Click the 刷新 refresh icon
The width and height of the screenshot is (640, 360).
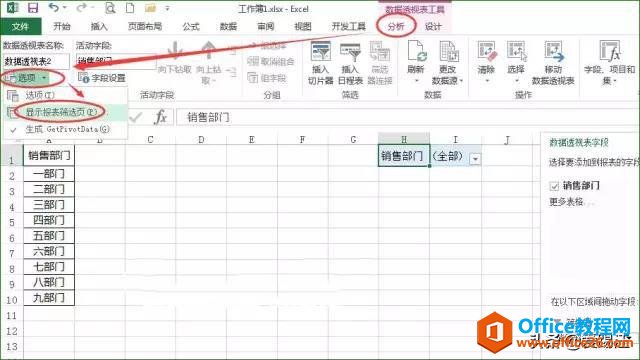416,52
